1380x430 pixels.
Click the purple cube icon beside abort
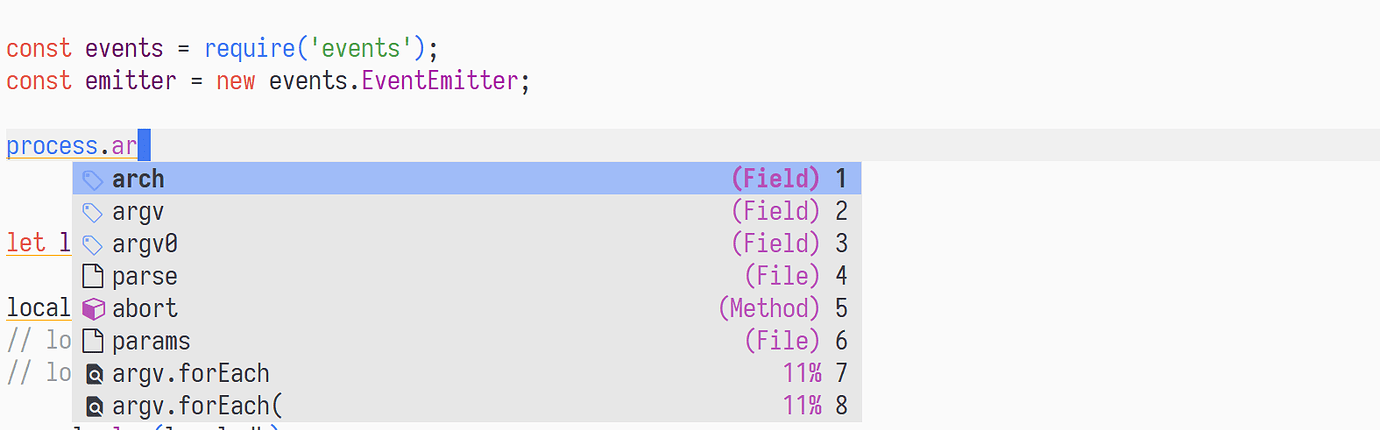pos(93,309)
